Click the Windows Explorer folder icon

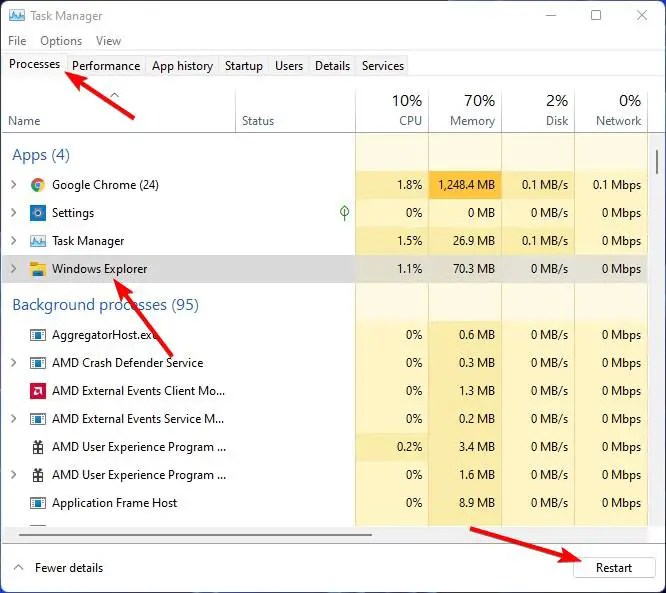click(x=38, y=269)
